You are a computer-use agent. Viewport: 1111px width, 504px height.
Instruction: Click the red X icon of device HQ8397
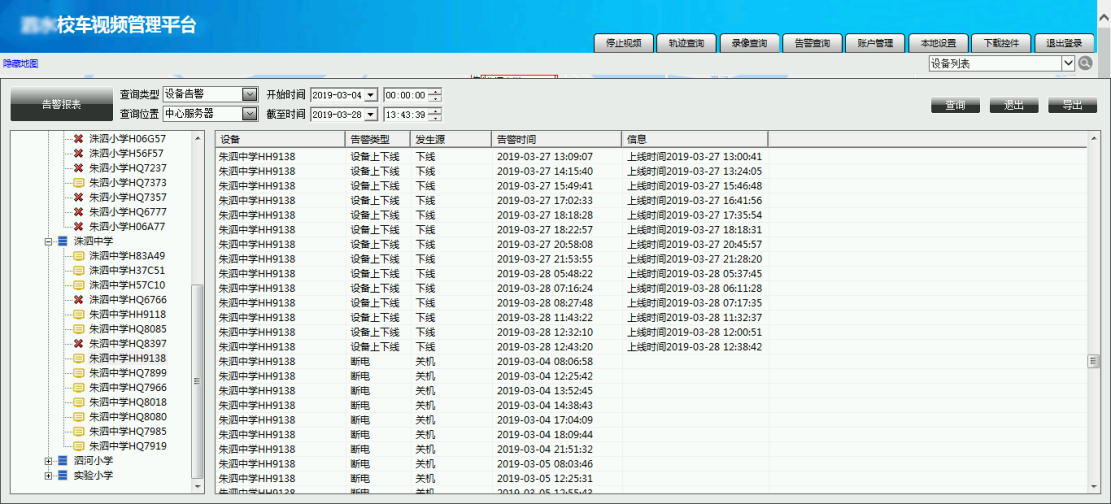click(79, 344)
